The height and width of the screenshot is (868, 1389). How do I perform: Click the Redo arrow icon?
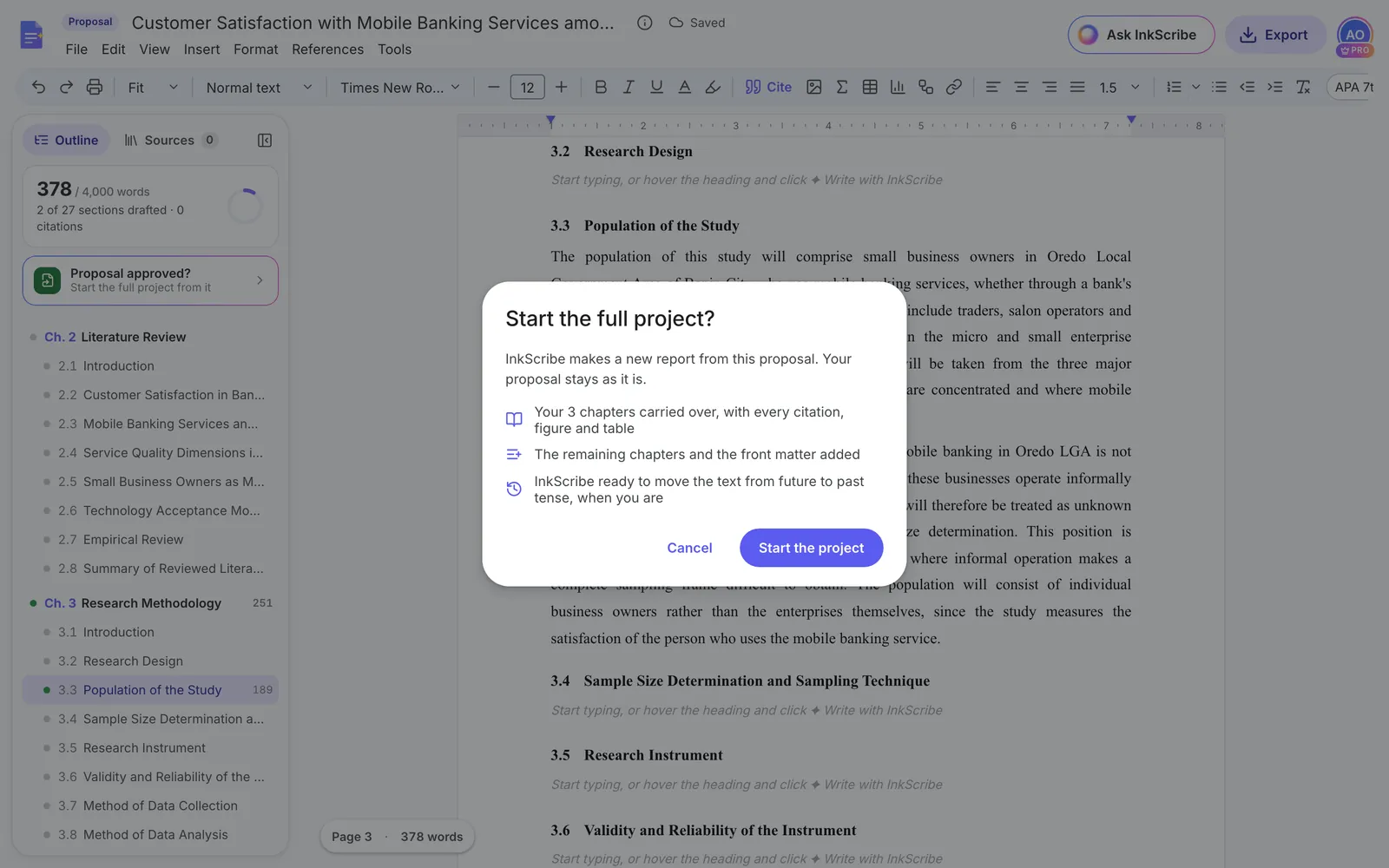(x=66, y=87)
